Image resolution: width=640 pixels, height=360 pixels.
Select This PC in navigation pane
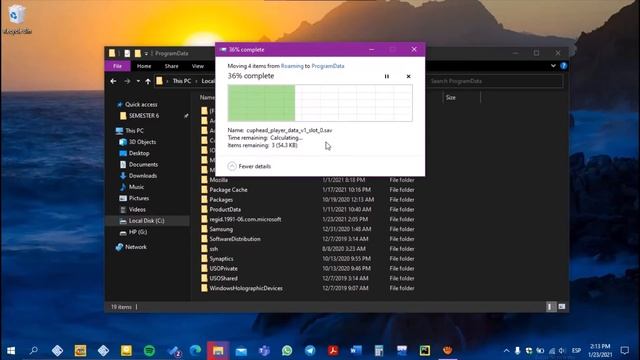point(134,131)
